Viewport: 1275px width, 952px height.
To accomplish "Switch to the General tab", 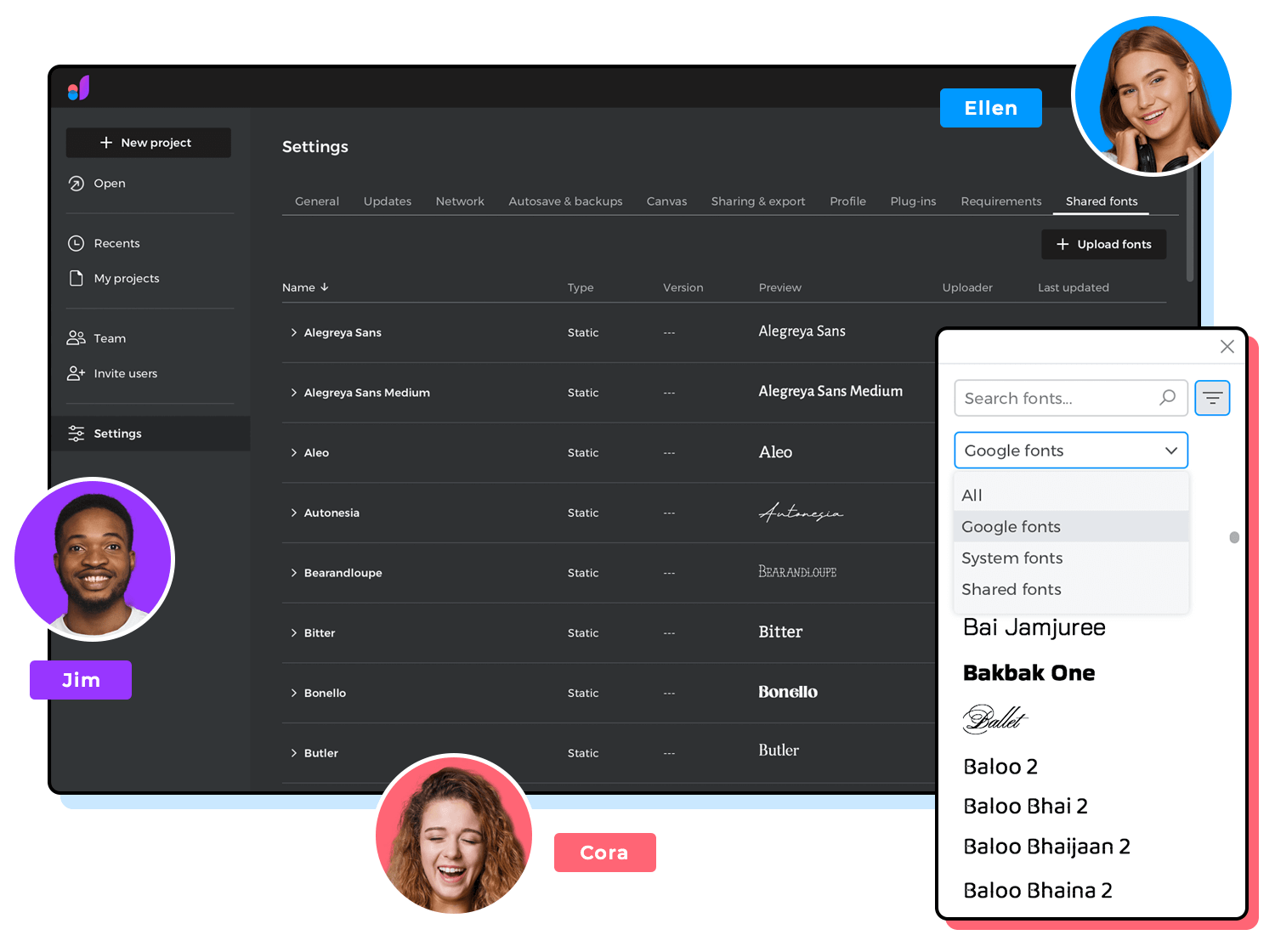I will tap(317, 201).
